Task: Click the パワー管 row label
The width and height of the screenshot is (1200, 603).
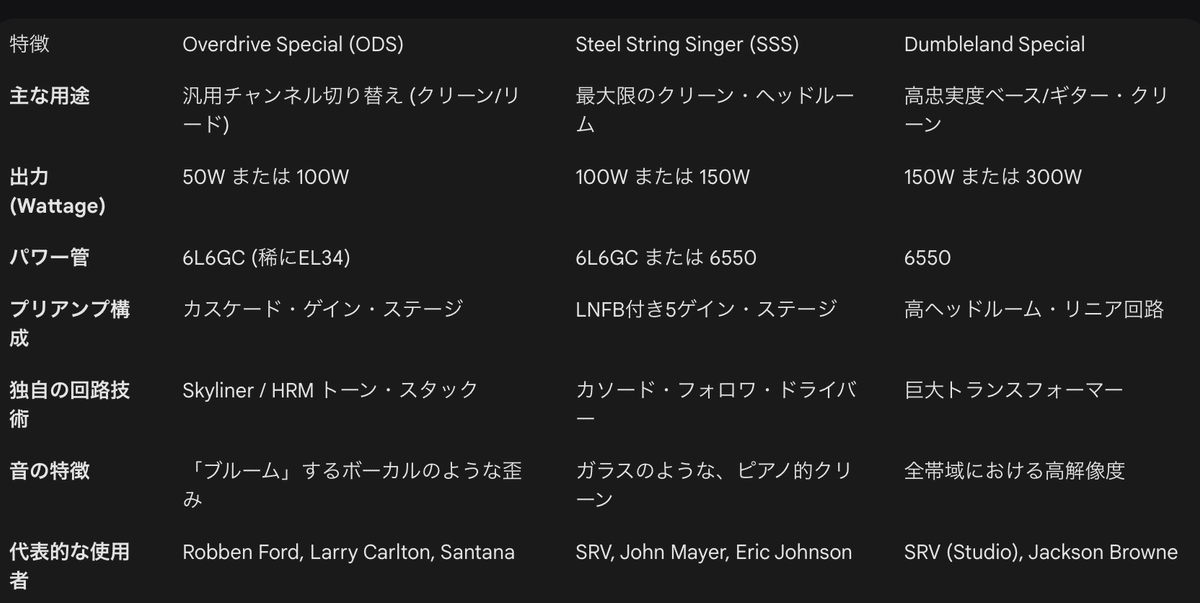Action: click(x=50, y=258)
